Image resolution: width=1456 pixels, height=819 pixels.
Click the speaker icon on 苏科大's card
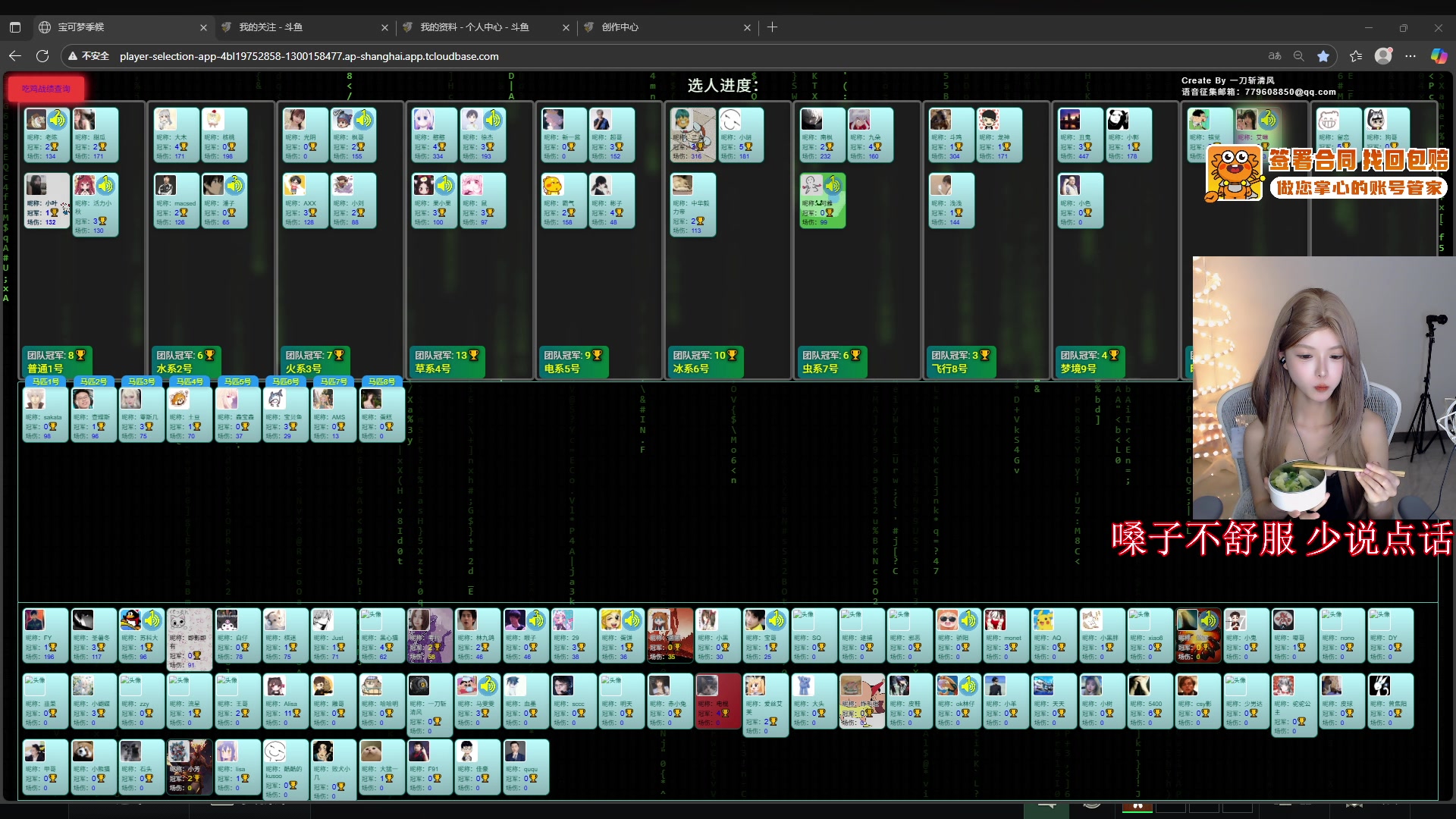pos(152,620)
